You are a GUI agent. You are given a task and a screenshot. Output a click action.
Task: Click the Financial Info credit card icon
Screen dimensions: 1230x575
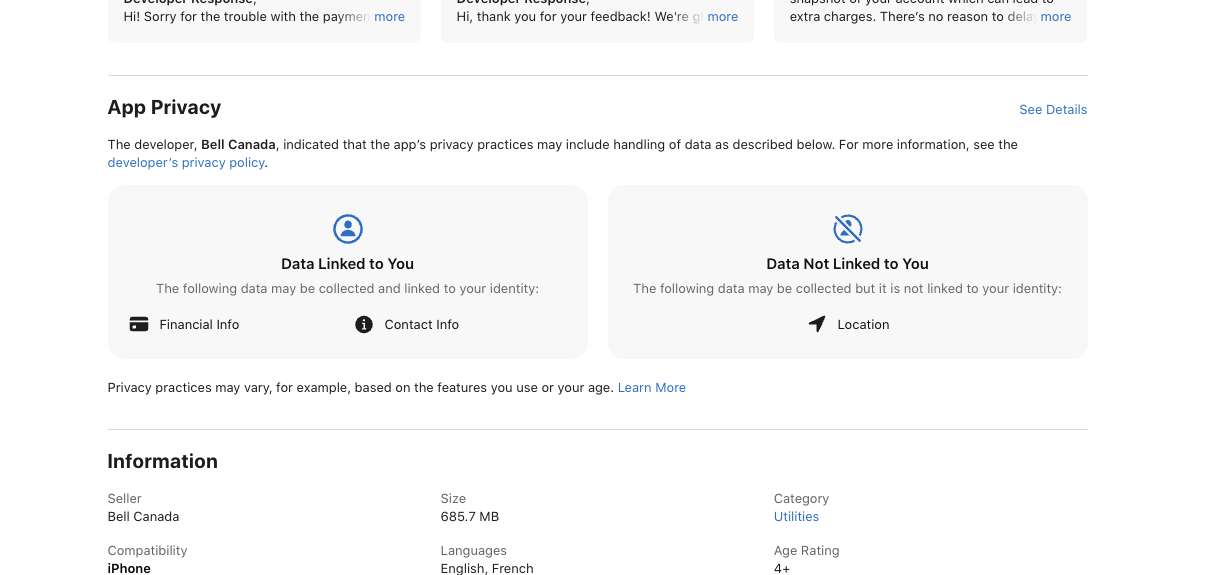click(x=139, y=325)
